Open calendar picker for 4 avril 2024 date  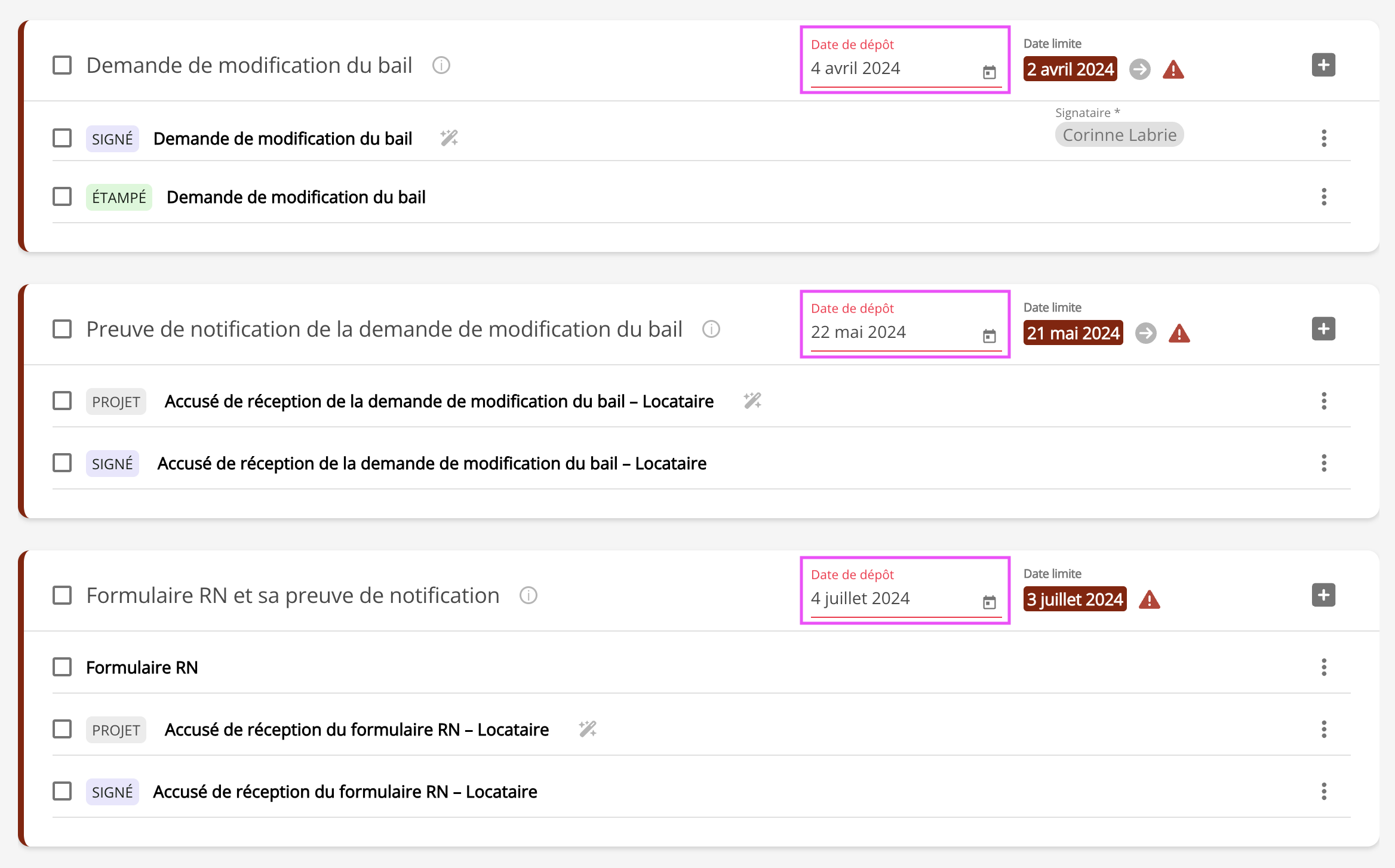pyautogui.click(x=989, y=72)
